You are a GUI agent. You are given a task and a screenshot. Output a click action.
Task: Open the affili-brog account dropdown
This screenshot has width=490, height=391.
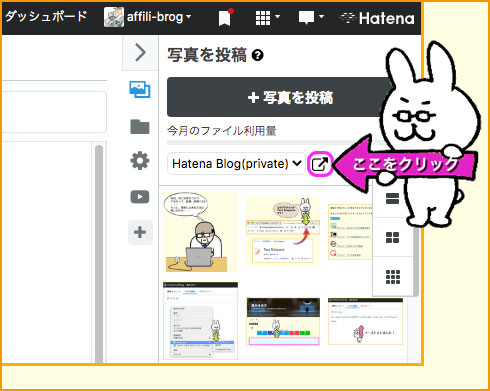159,17
